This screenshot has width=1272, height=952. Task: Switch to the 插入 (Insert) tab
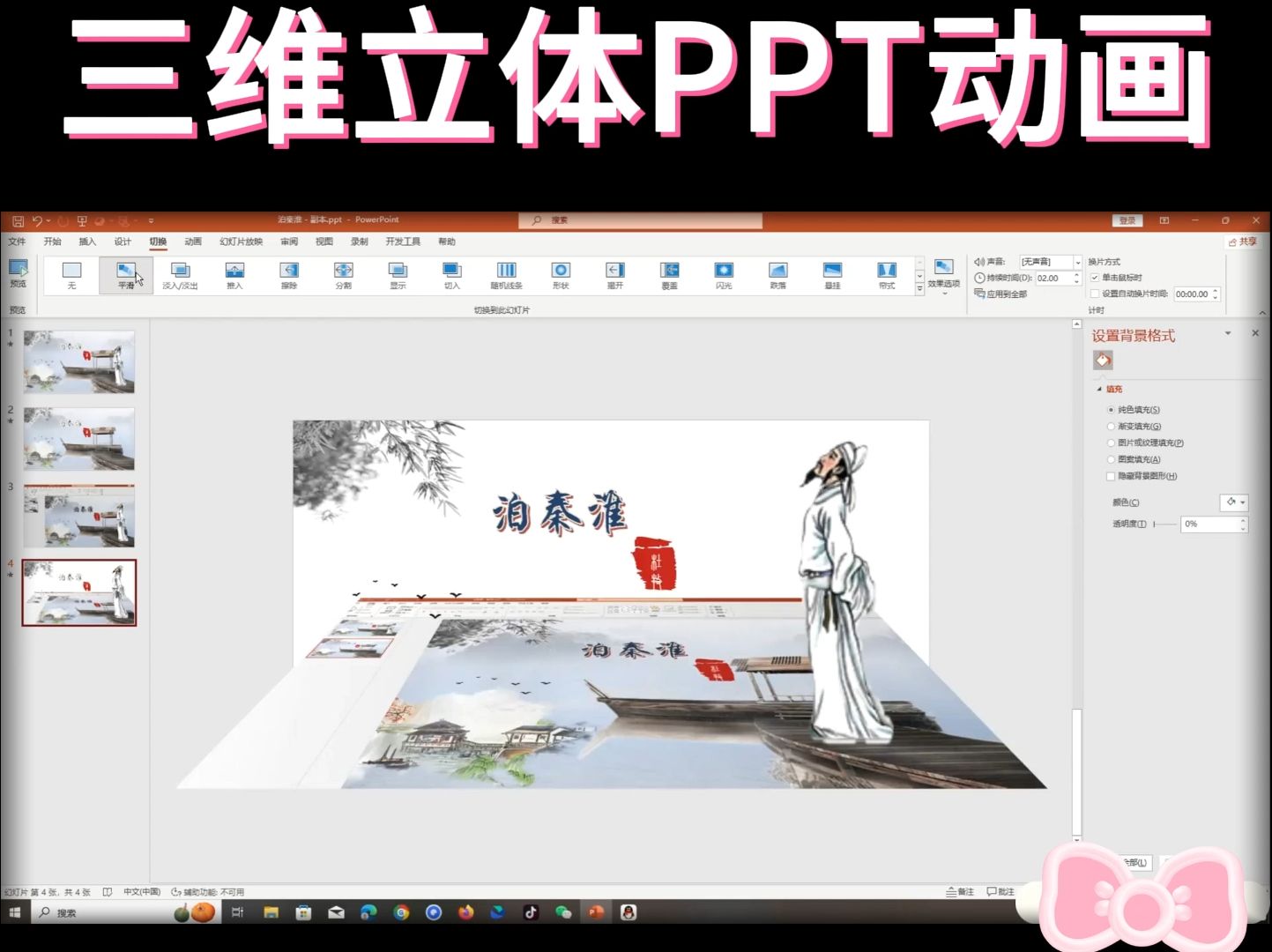coord(87,242)
